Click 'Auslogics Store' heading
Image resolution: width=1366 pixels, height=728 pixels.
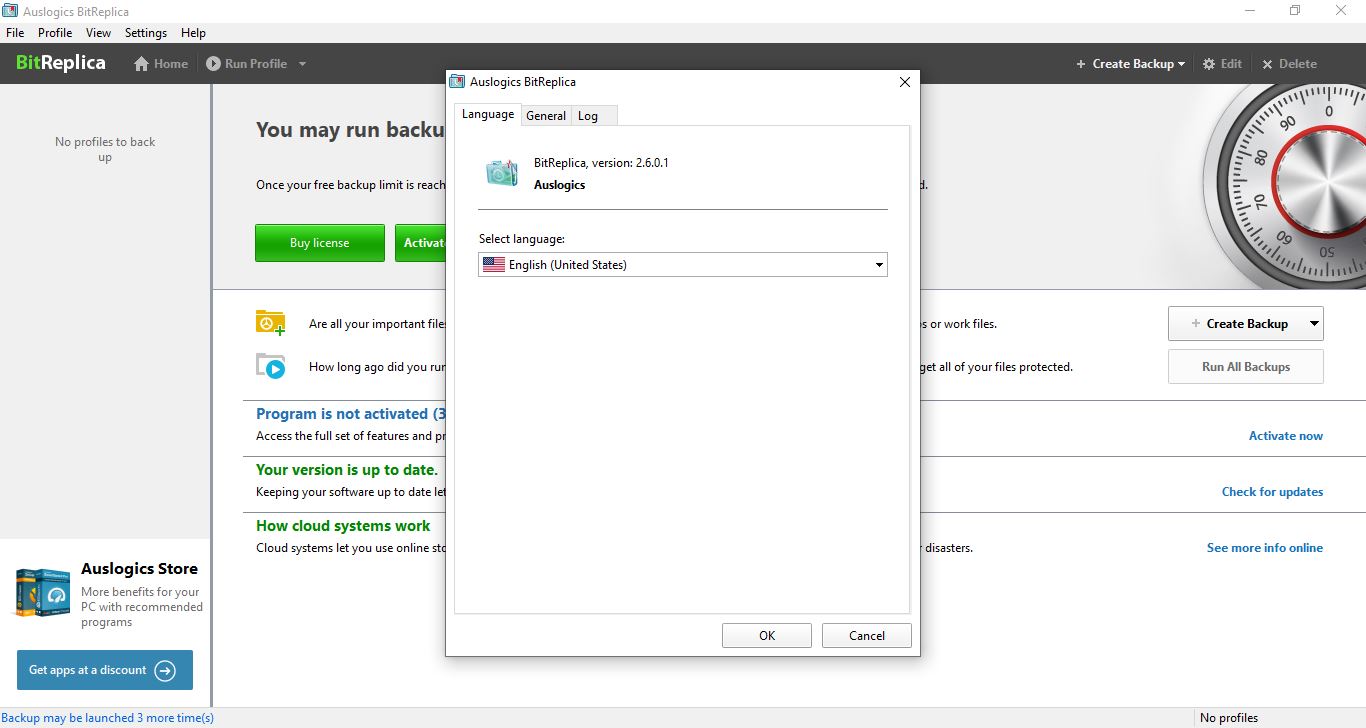[139, 569]
